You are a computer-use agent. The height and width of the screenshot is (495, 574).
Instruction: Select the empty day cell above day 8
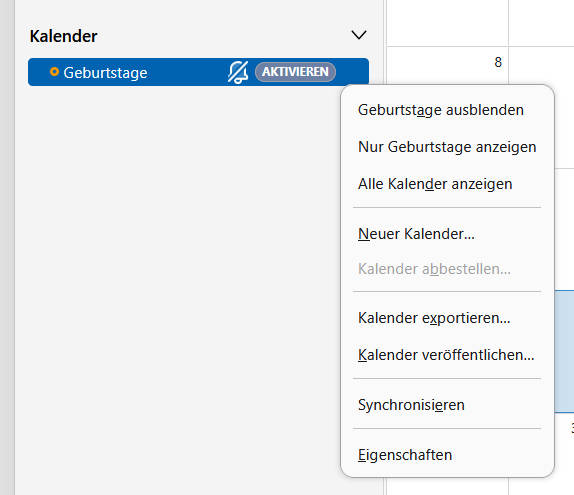pos(447,23)
